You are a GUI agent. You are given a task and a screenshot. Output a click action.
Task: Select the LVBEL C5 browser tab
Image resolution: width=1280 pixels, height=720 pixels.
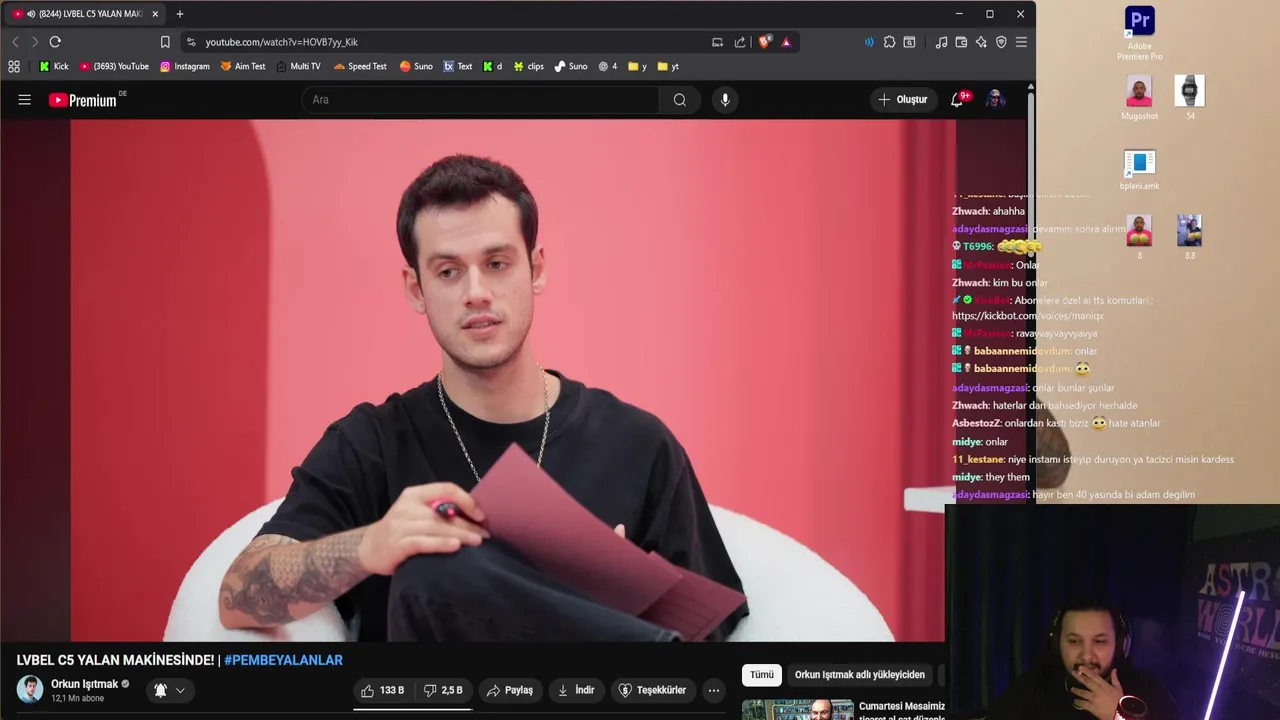pos(84,14)
